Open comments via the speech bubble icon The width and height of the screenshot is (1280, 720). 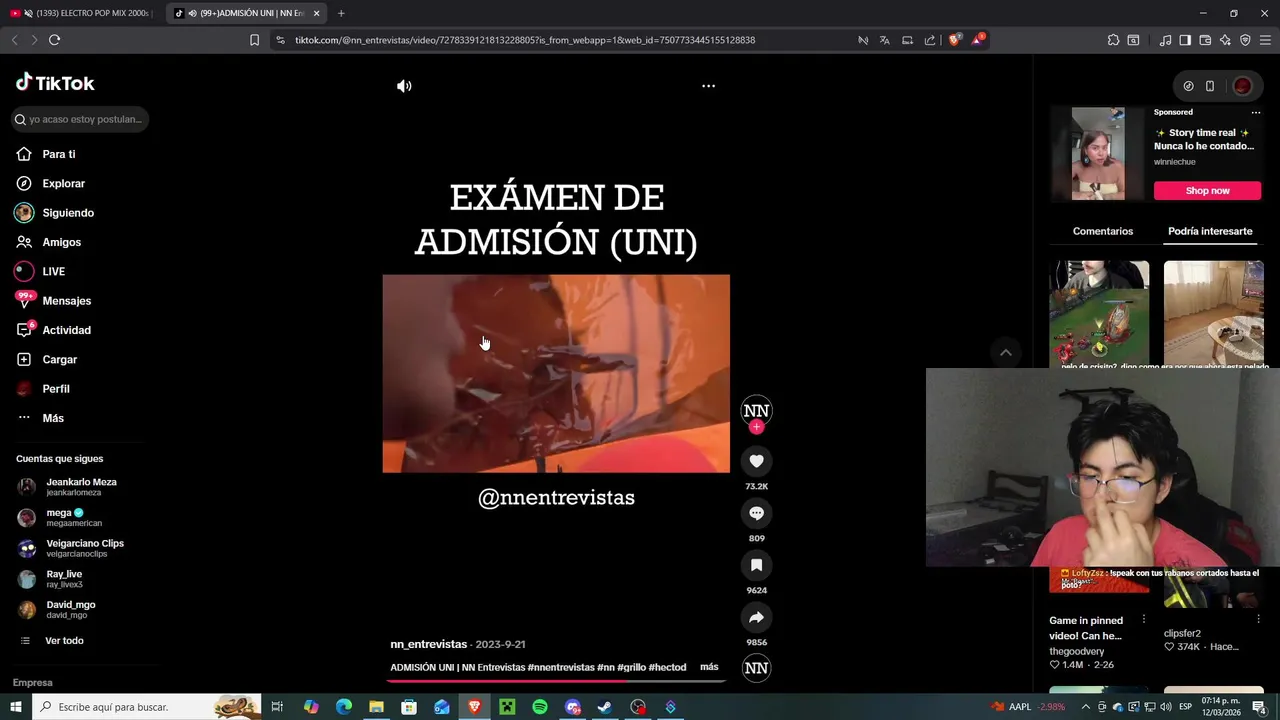[x=756, y=513]
